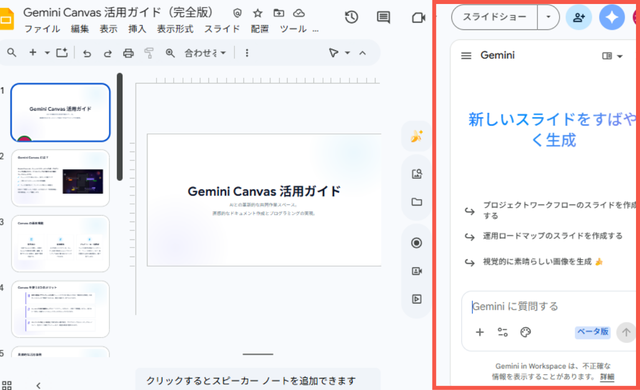
Task: Click the speaker notes area
Action: coord(258,380)
